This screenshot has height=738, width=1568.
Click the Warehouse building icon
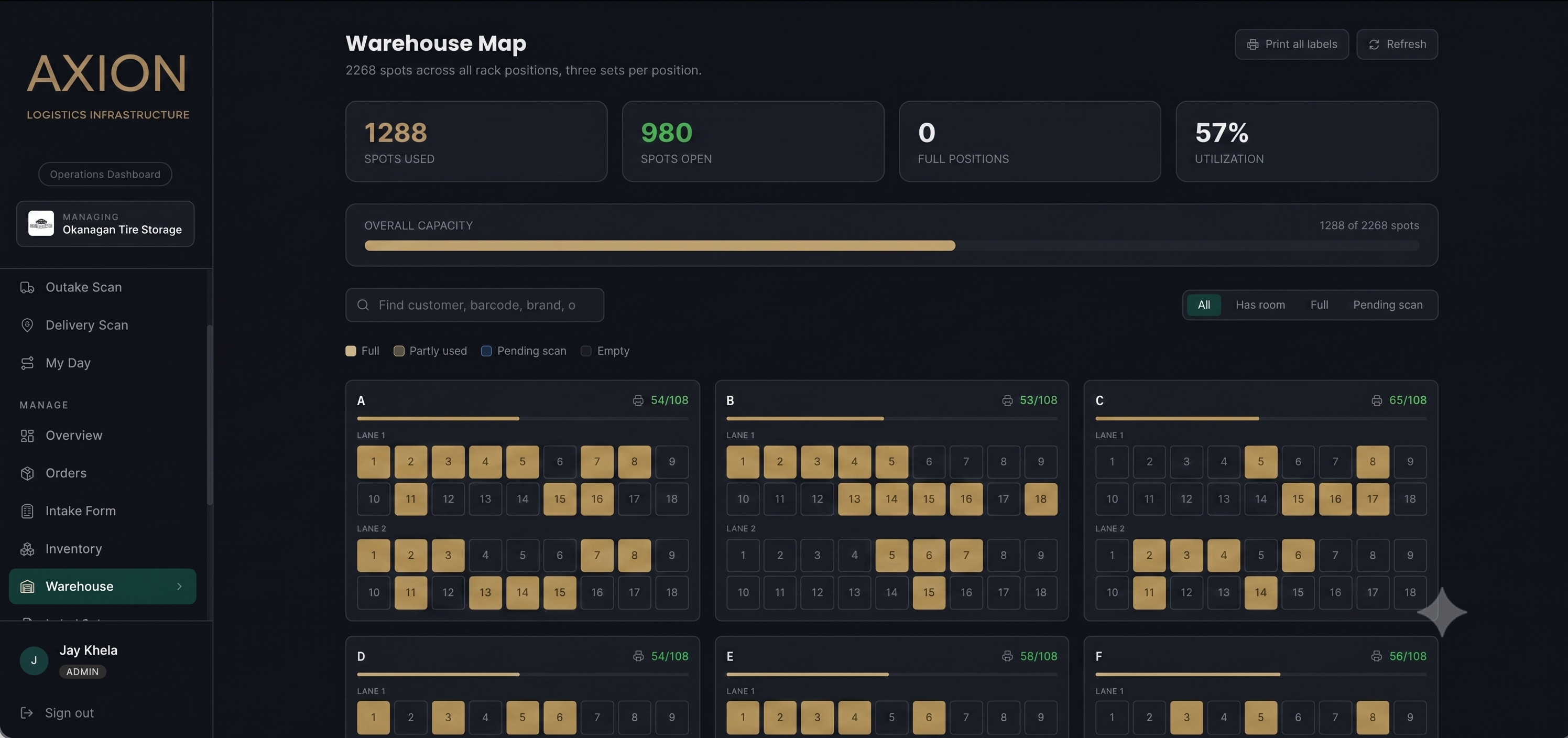(27, 587)
